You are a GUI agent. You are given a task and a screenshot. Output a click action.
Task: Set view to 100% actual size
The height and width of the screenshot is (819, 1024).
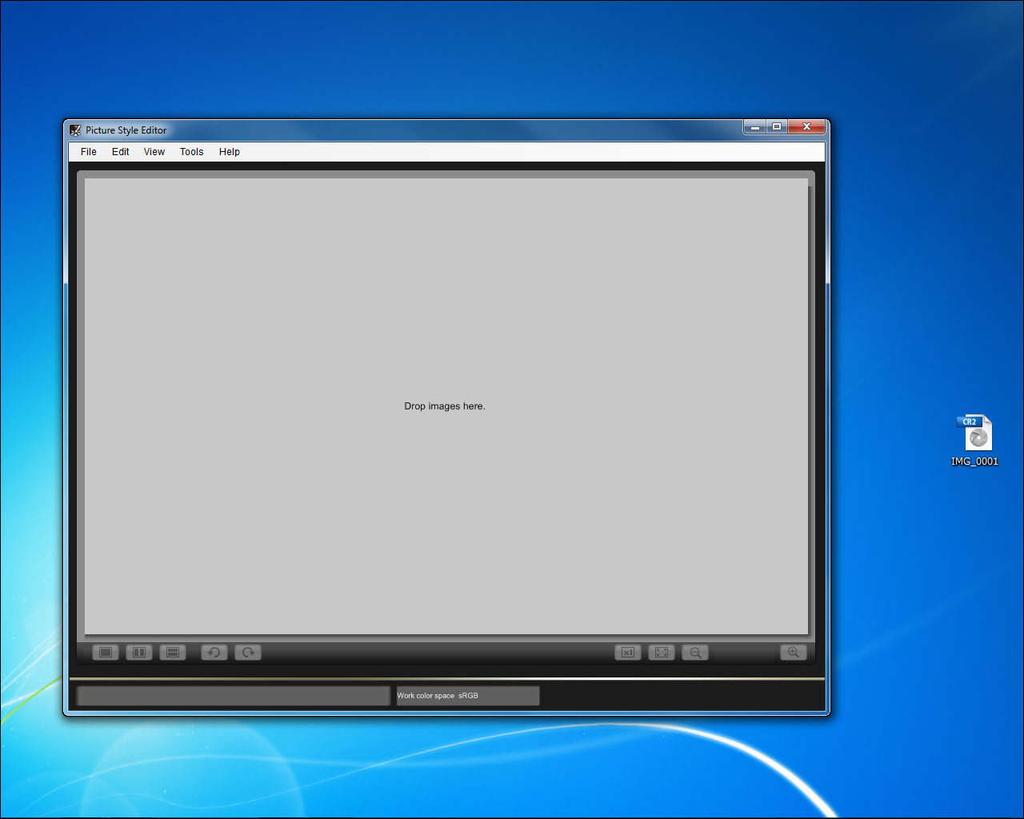628,652
